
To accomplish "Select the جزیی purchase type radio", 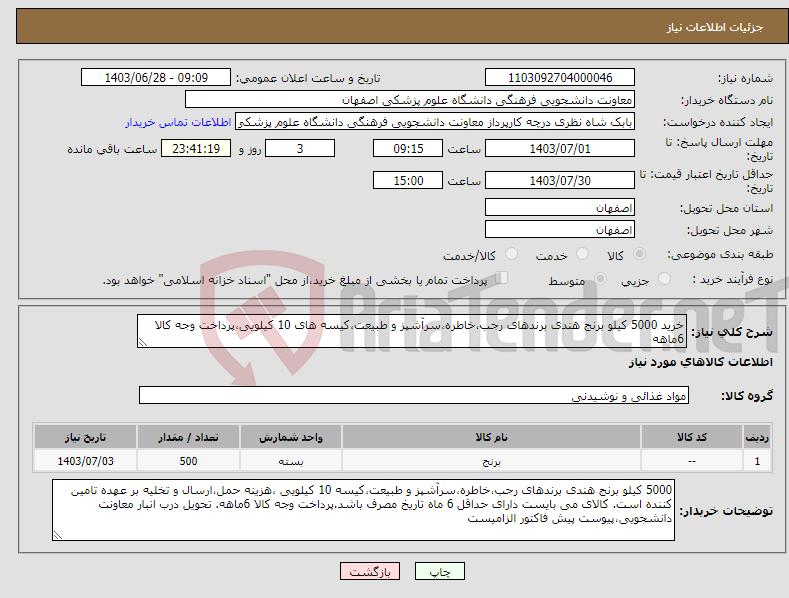I will [664, 279].
